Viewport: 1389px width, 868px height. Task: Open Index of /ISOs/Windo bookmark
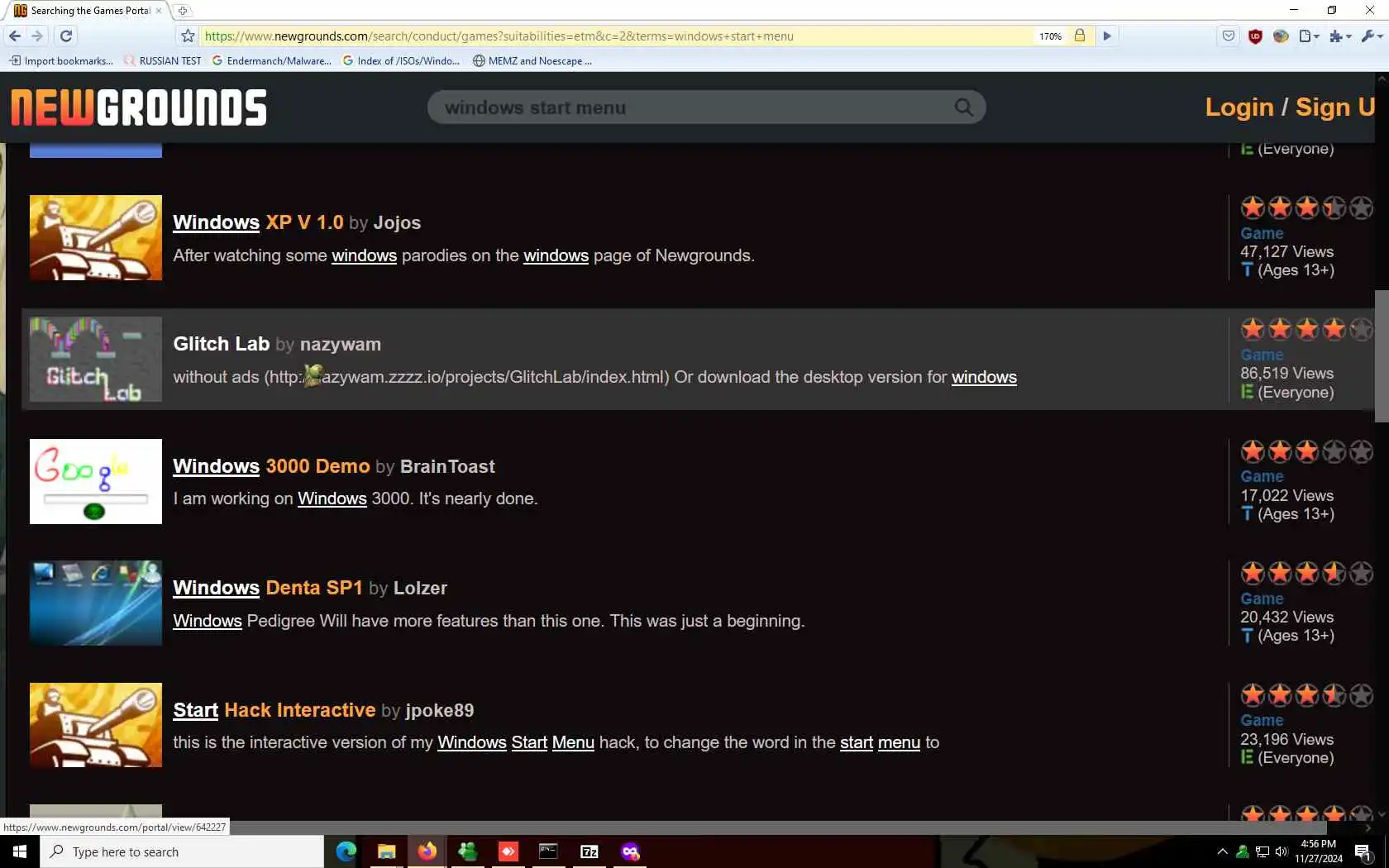[x=401, y=60]
